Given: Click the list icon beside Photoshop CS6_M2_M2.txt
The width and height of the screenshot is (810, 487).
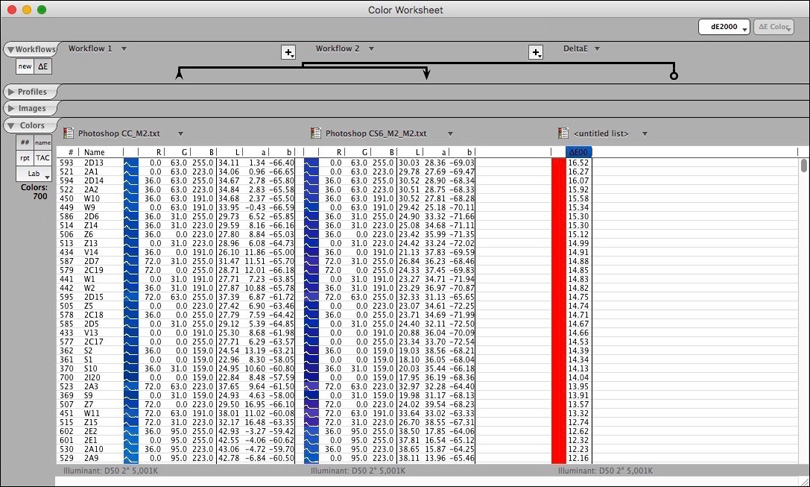Looking at the screenshot, I should pyautogui.click(x=316, y=133).
